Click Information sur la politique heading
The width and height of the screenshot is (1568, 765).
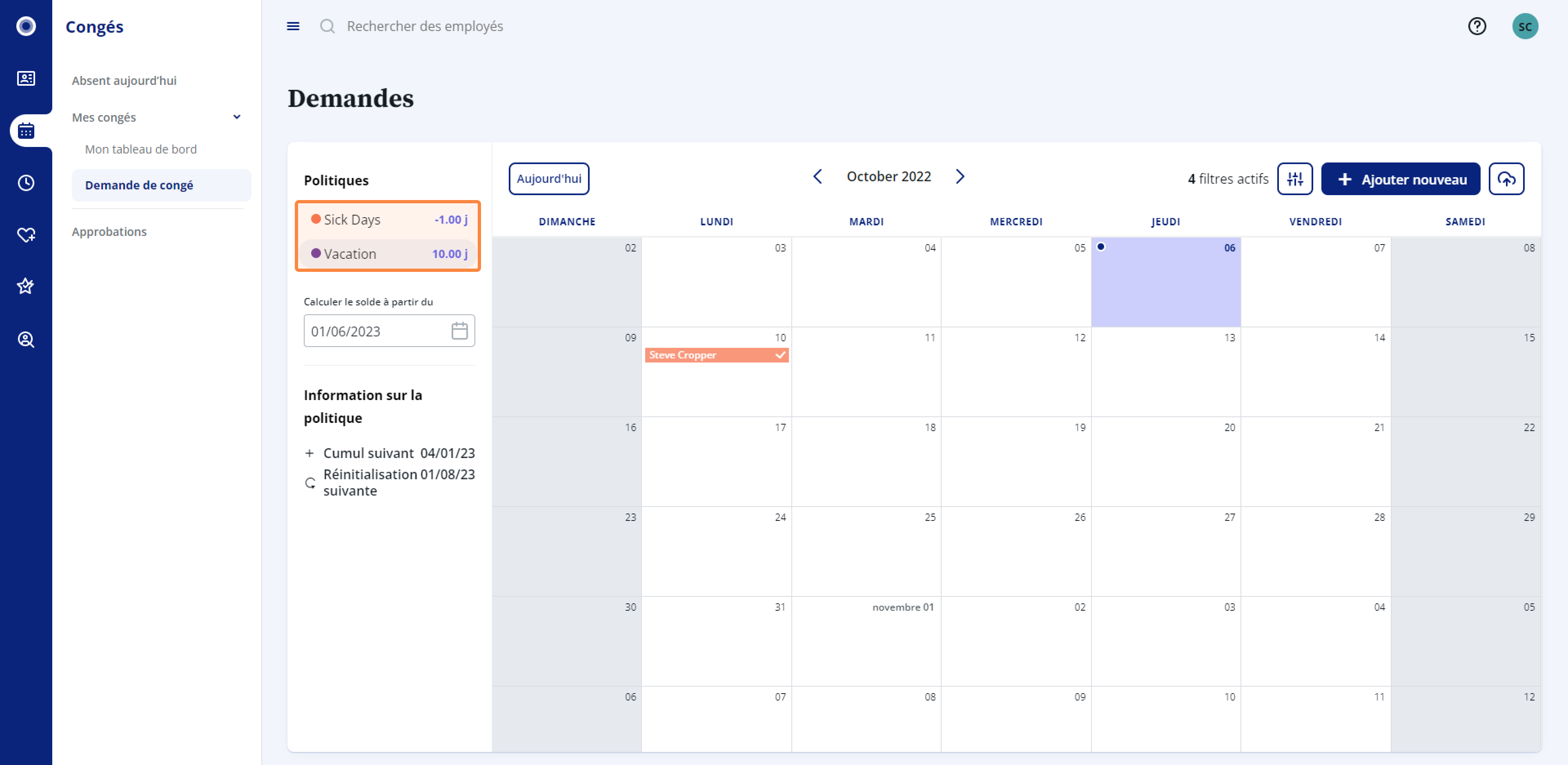pos(363,407)
